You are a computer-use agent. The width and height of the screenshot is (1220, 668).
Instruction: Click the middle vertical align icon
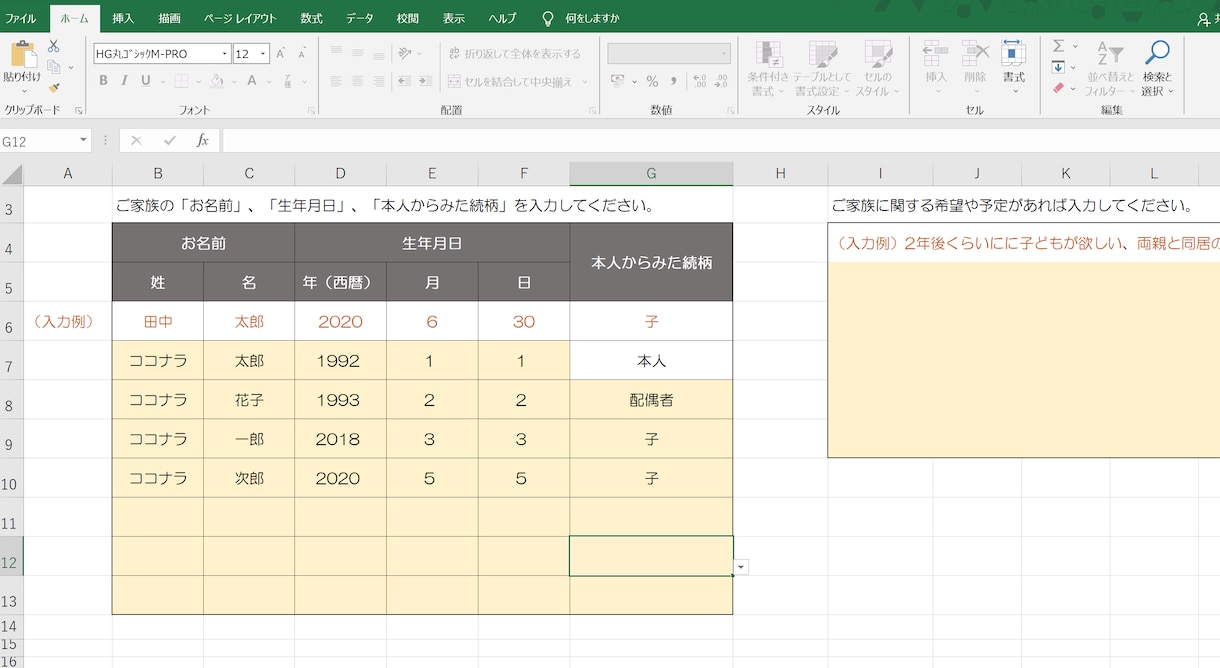[x=358, y=53]
